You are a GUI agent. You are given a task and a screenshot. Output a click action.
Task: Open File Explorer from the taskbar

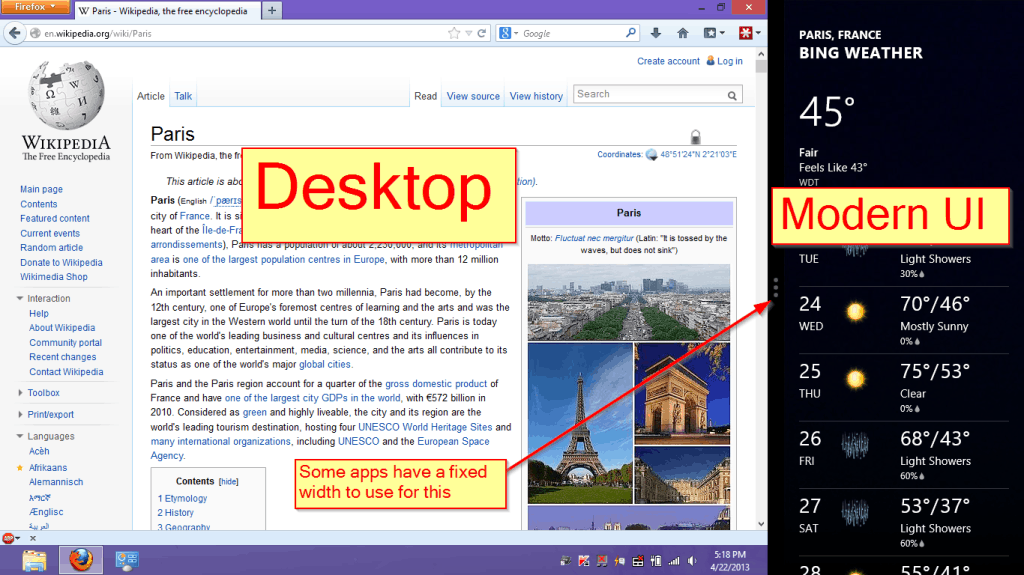tap(34, 561)
